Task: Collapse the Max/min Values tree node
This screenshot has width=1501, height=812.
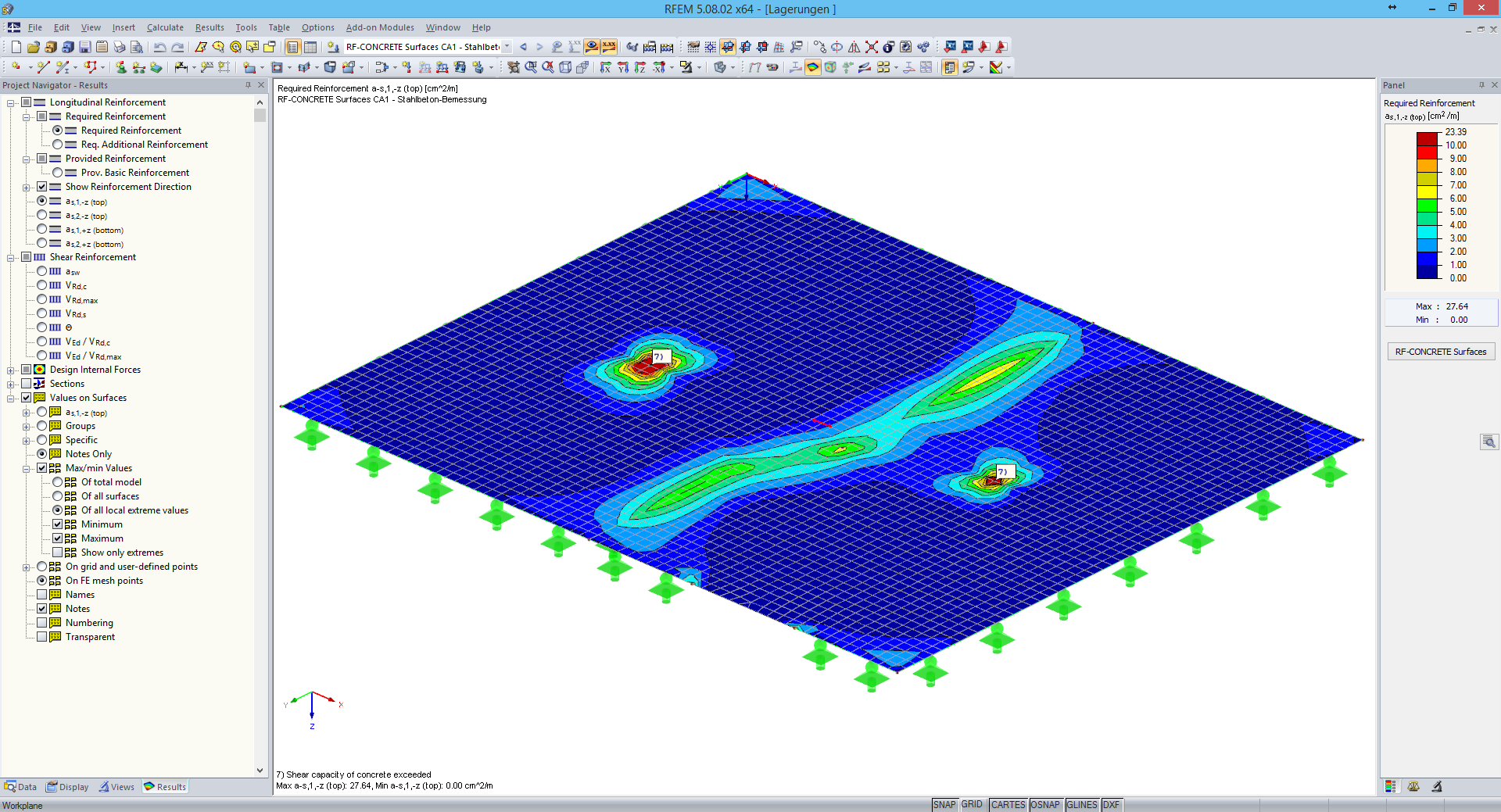Action: [x=27, y=468]
